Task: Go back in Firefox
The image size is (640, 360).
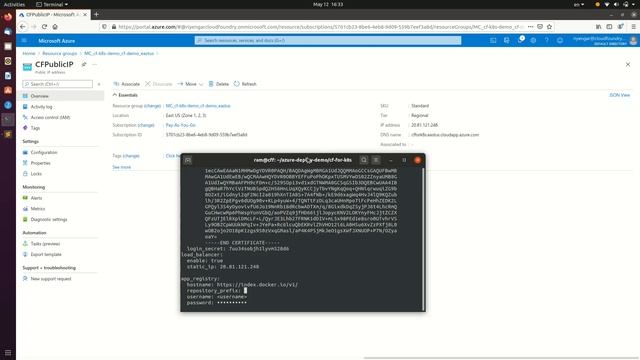Action: [23, 27]
